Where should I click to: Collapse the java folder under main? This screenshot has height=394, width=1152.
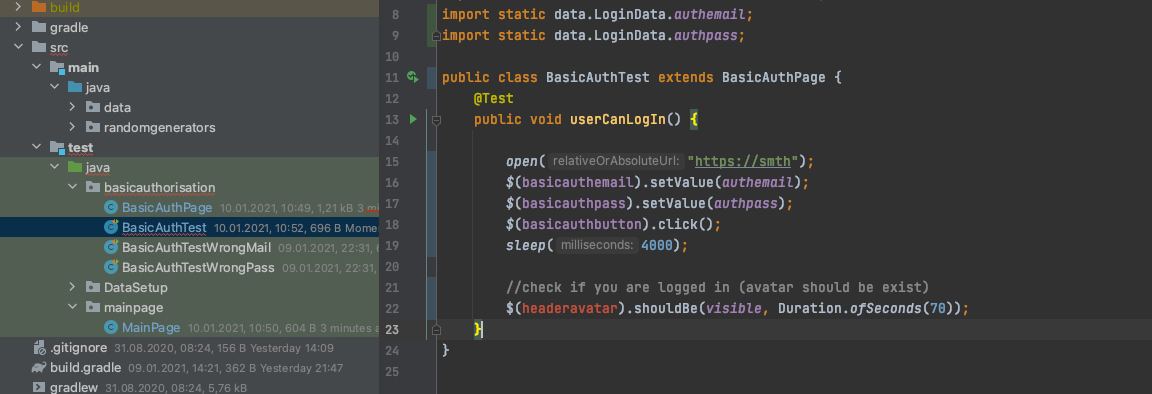pos(54,87)
